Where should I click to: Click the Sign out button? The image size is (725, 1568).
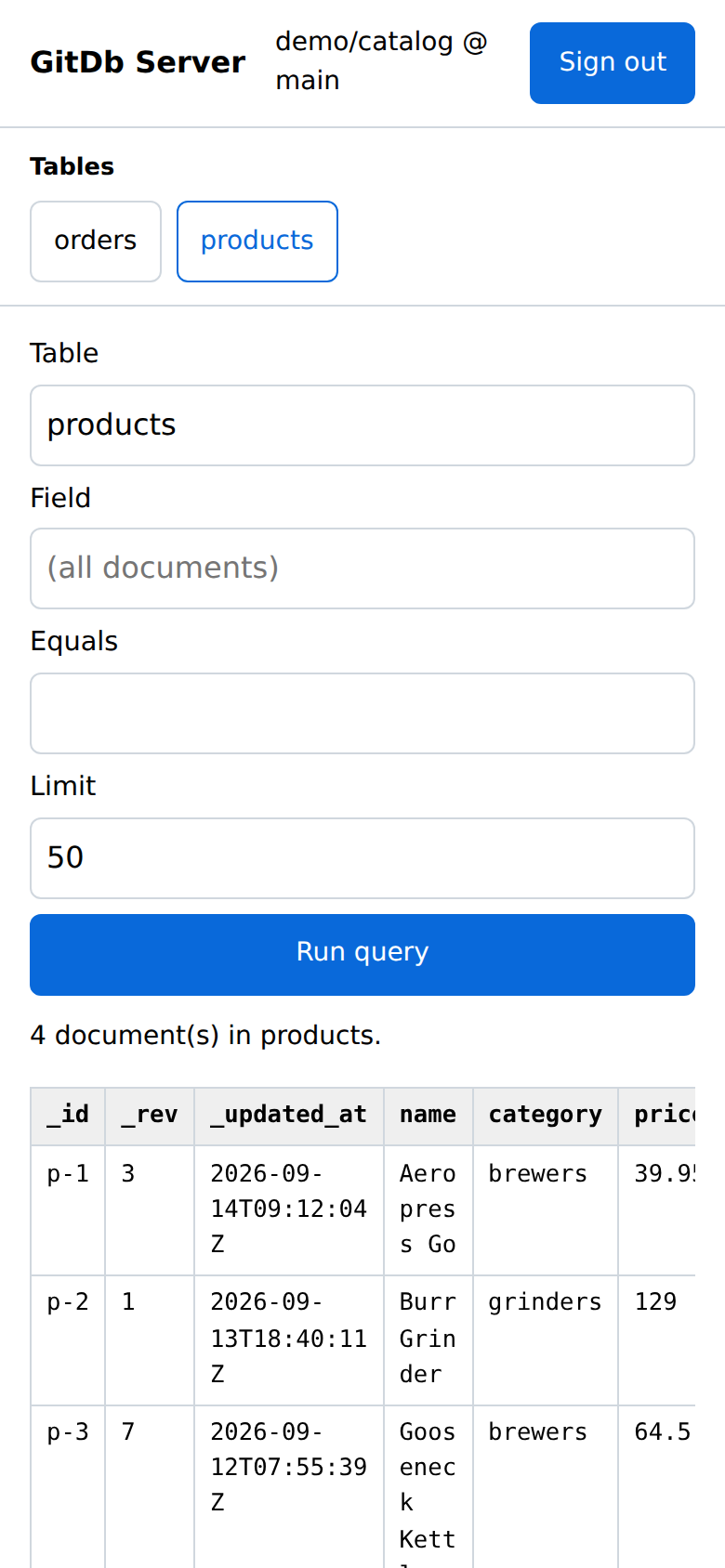pos(613,63)
